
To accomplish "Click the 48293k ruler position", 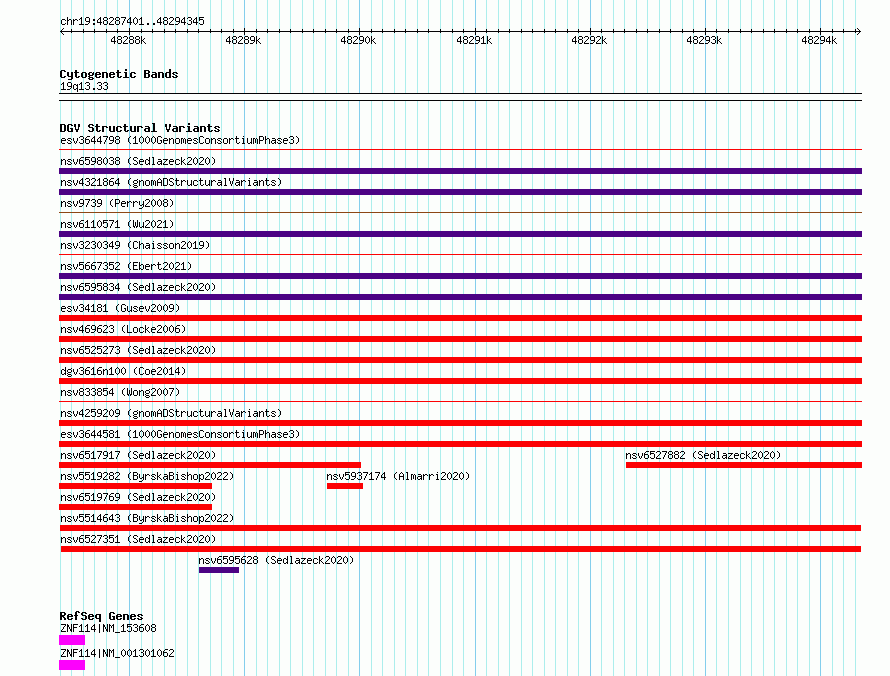I will tap(704, 40).
